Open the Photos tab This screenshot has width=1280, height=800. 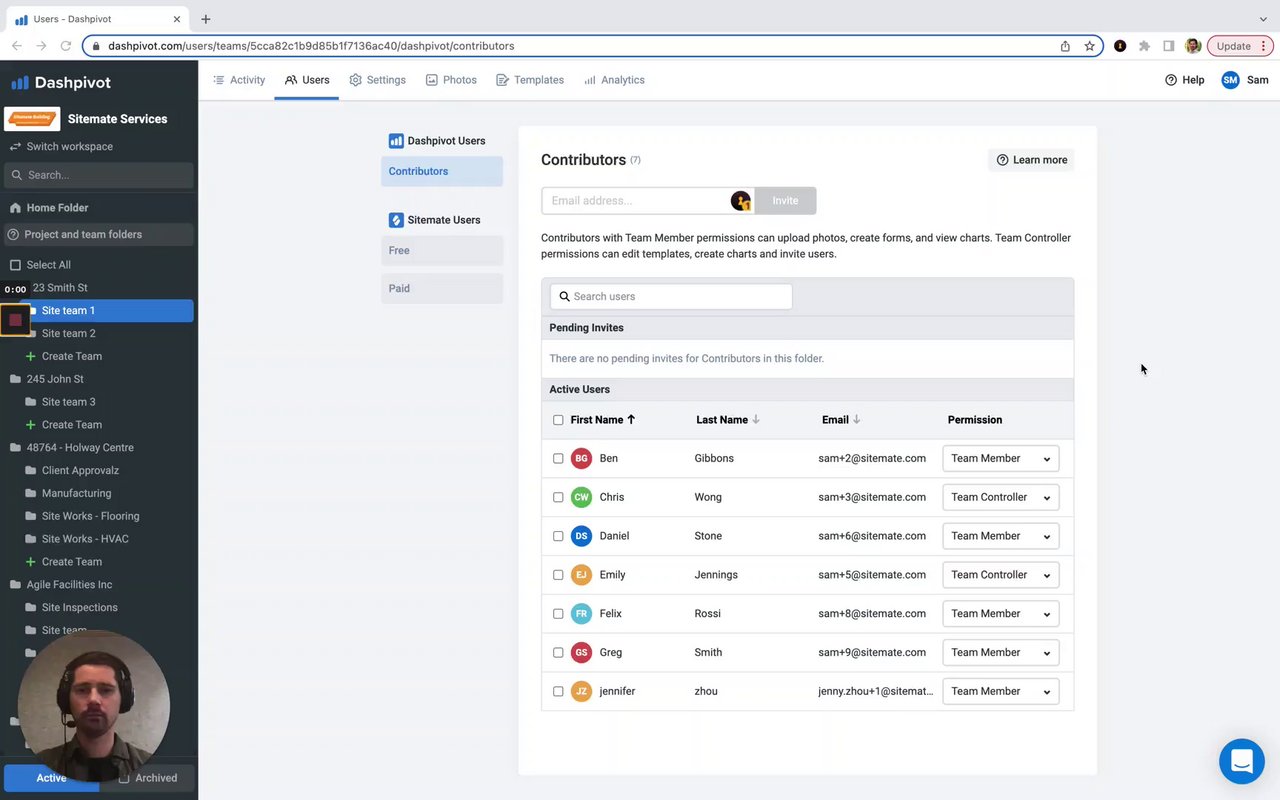451,80
